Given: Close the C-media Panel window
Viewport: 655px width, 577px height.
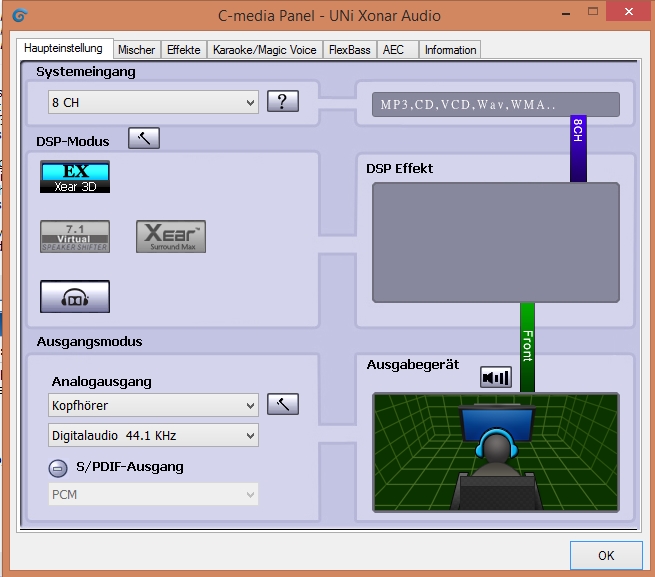Looking at the screenshot, I should pyautogui.click(x=629, y=12).
